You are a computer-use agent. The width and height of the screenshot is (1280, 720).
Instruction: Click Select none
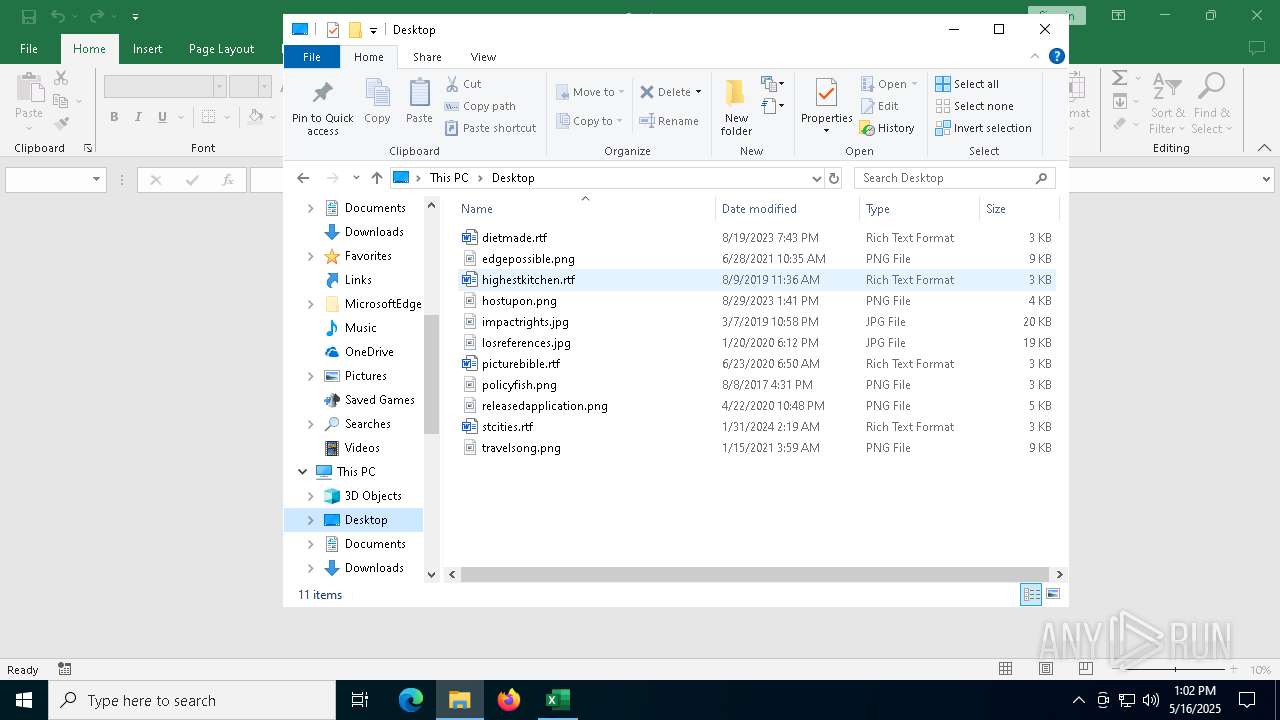coord(974,106)
